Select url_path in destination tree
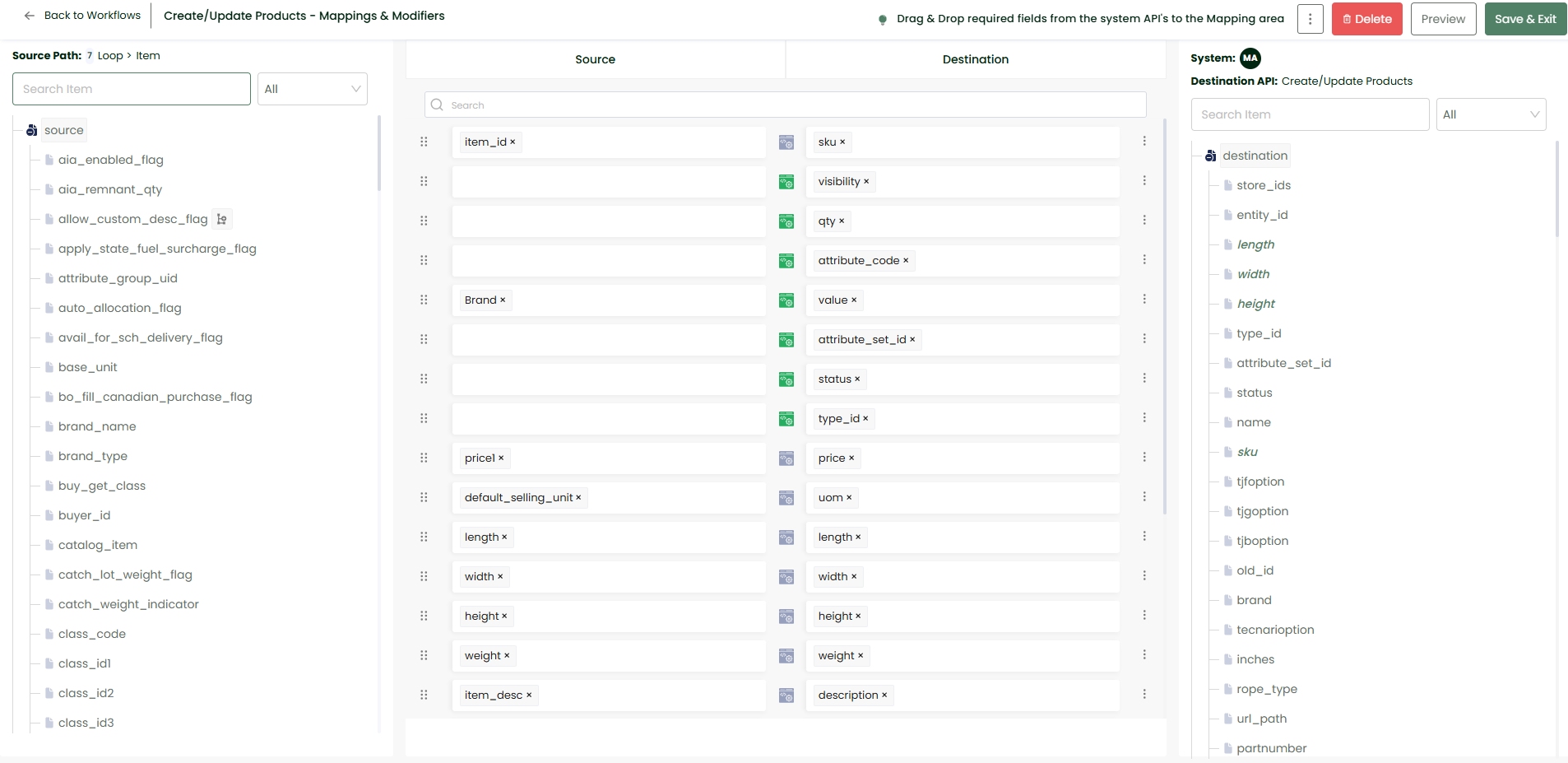The image size is (1568, 763). pyautogui.click(x=1262, y=719)
